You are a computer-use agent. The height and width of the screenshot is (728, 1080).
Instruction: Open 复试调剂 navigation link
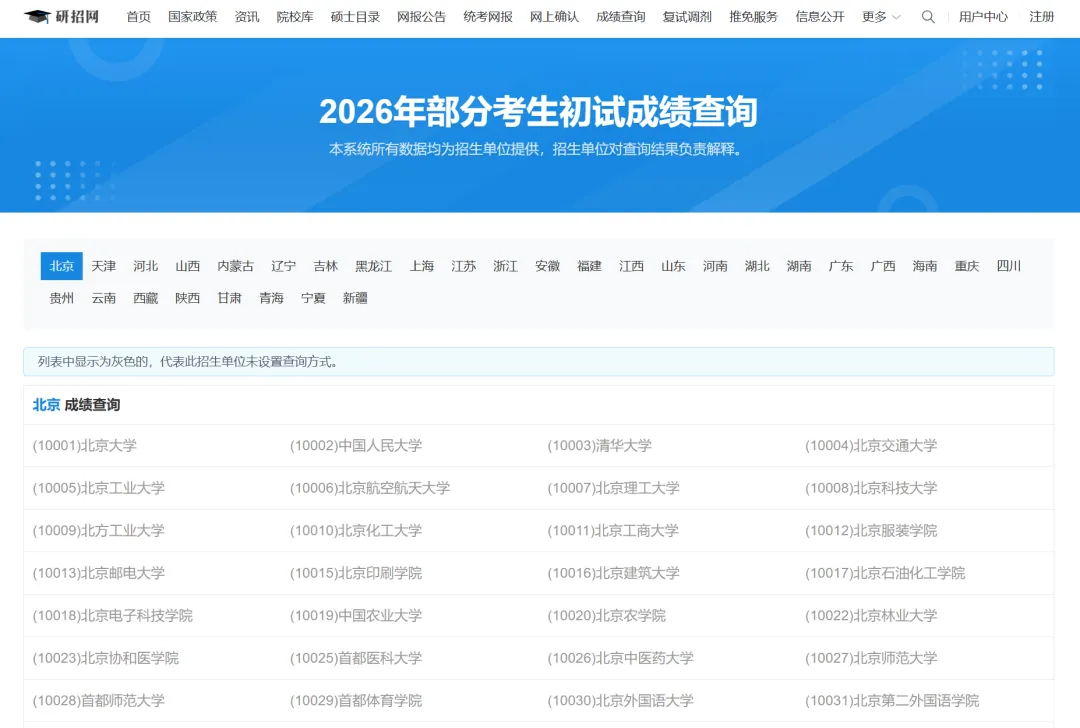pyautogui.click(x=687, y=17)
